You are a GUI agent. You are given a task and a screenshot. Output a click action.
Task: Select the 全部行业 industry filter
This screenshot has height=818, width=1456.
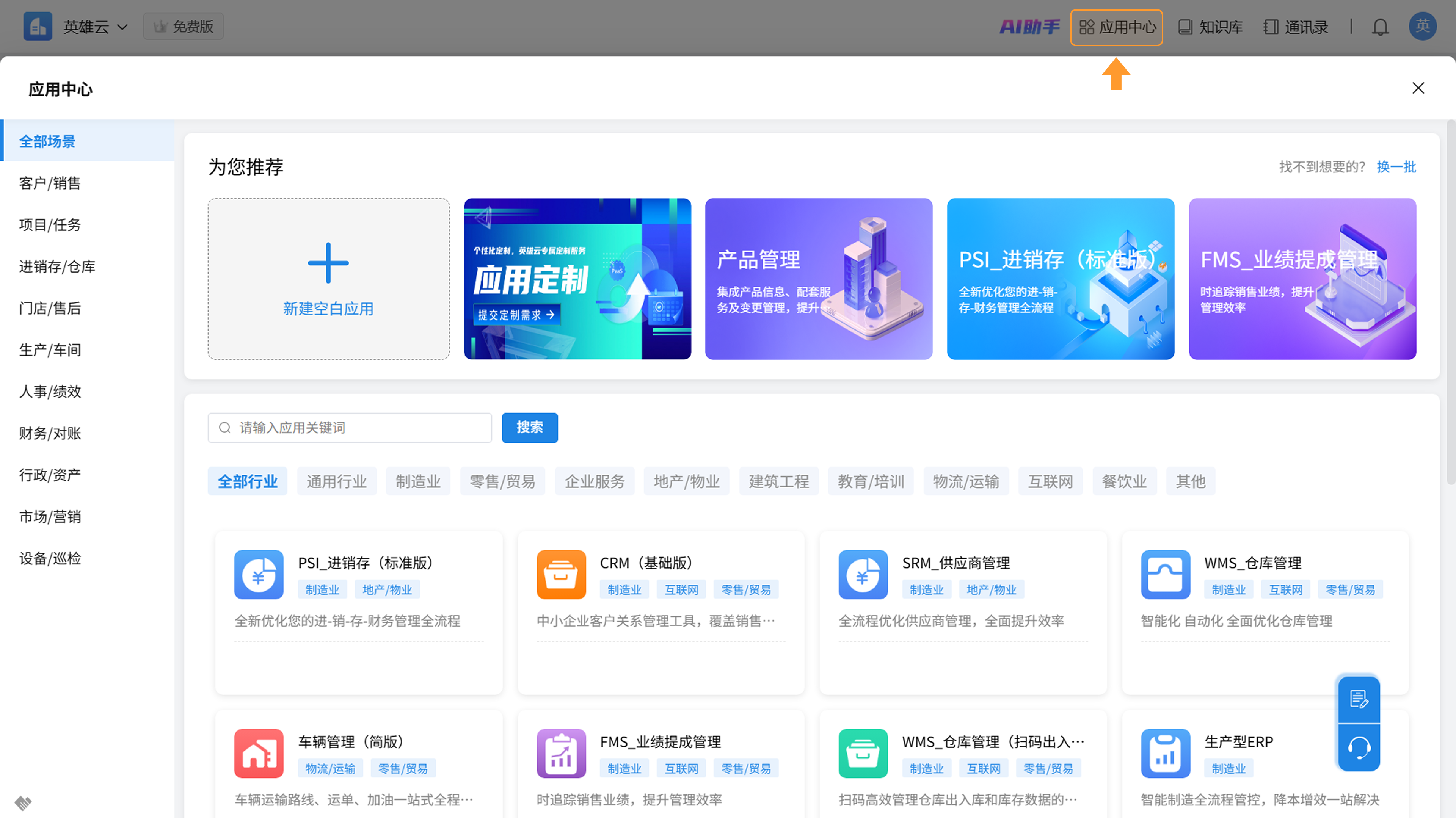pyautogui.click(x=248, y=481)
